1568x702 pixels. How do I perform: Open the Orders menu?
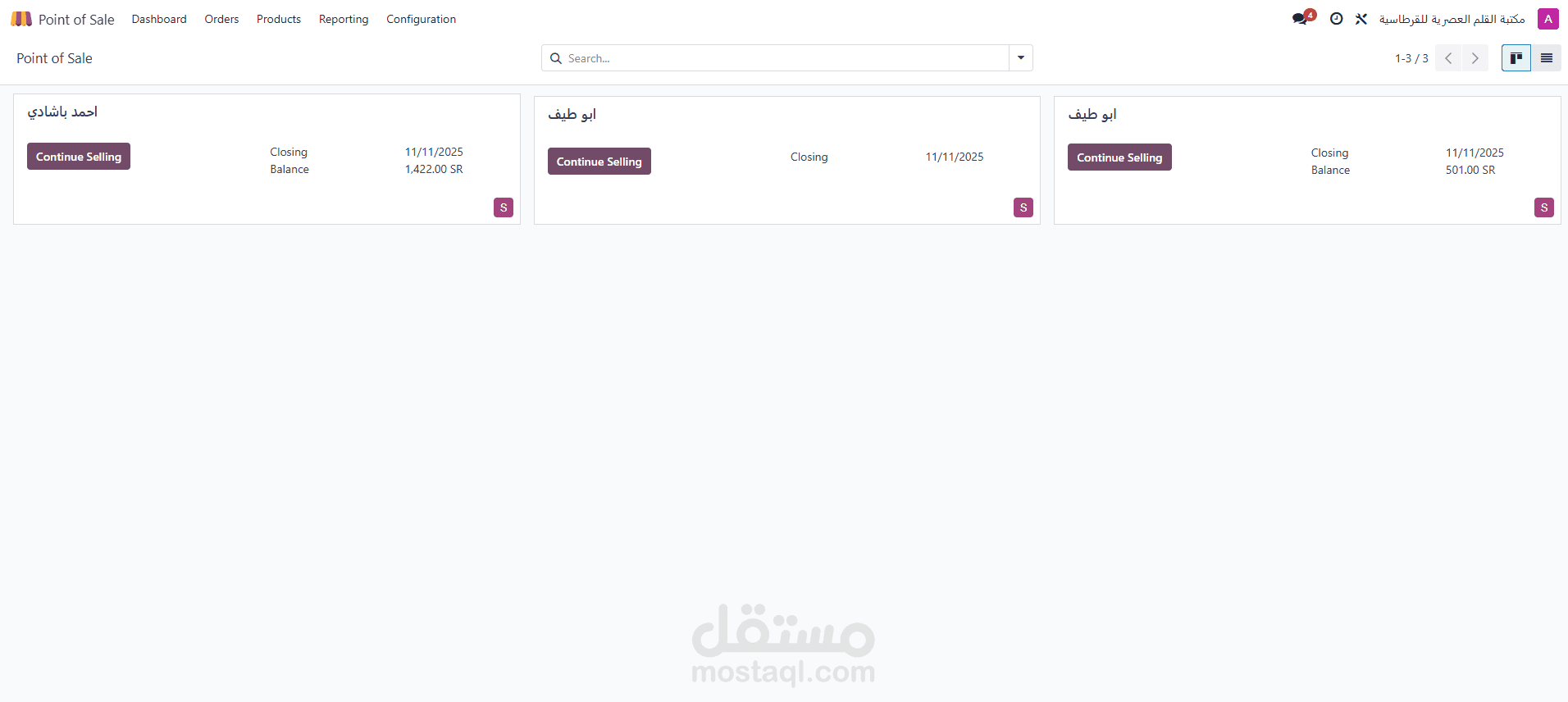(x=221, y=19)
